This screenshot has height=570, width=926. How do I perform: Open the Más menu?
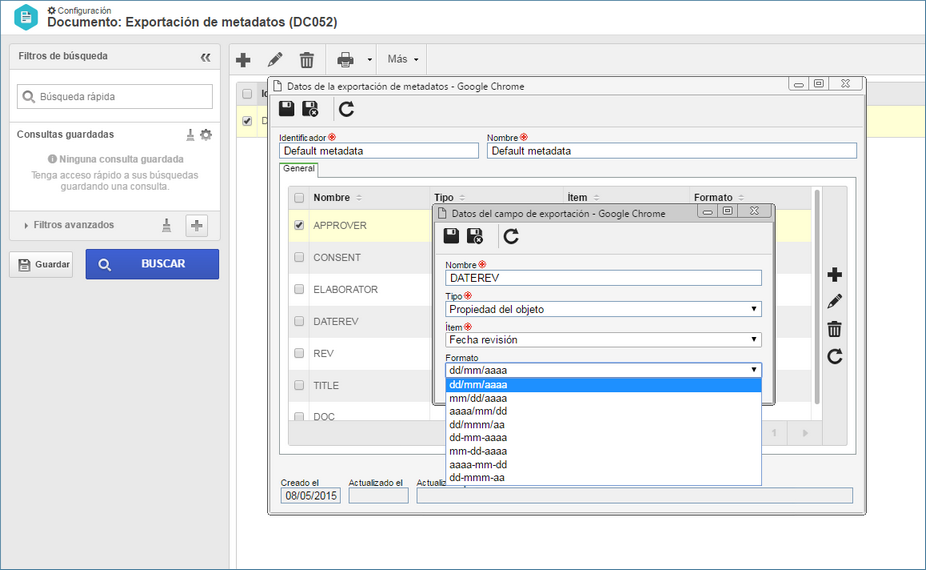(403, 59)
